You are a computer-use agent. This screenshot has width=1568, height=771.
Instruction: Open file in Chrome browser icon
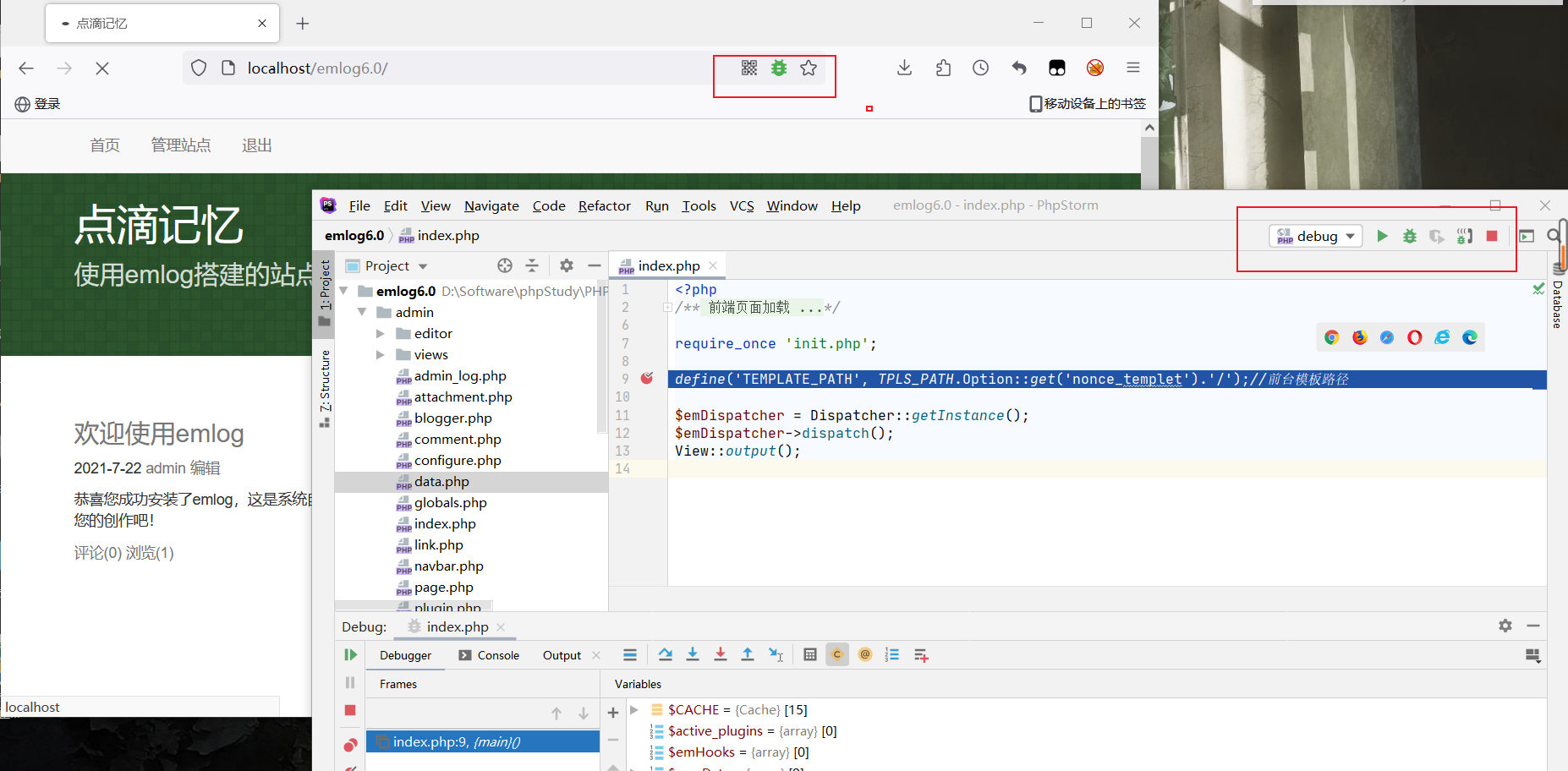pos(1332,337)
